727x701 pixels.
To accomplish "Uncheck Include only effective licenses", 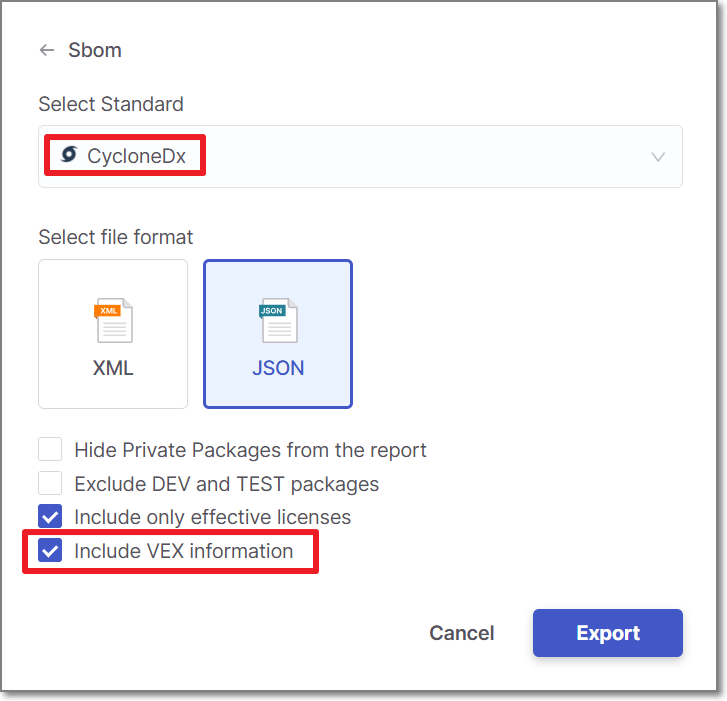I will click(x=50, y=517).
